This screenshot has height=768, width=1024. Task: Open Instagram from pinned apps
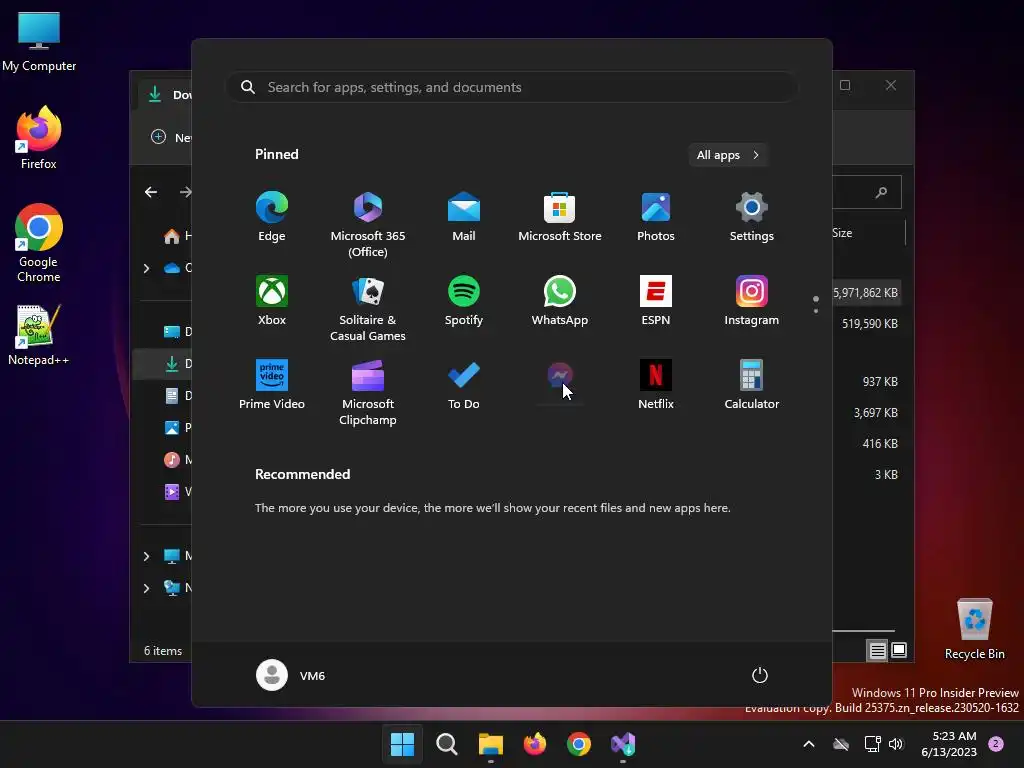point(752,301)
